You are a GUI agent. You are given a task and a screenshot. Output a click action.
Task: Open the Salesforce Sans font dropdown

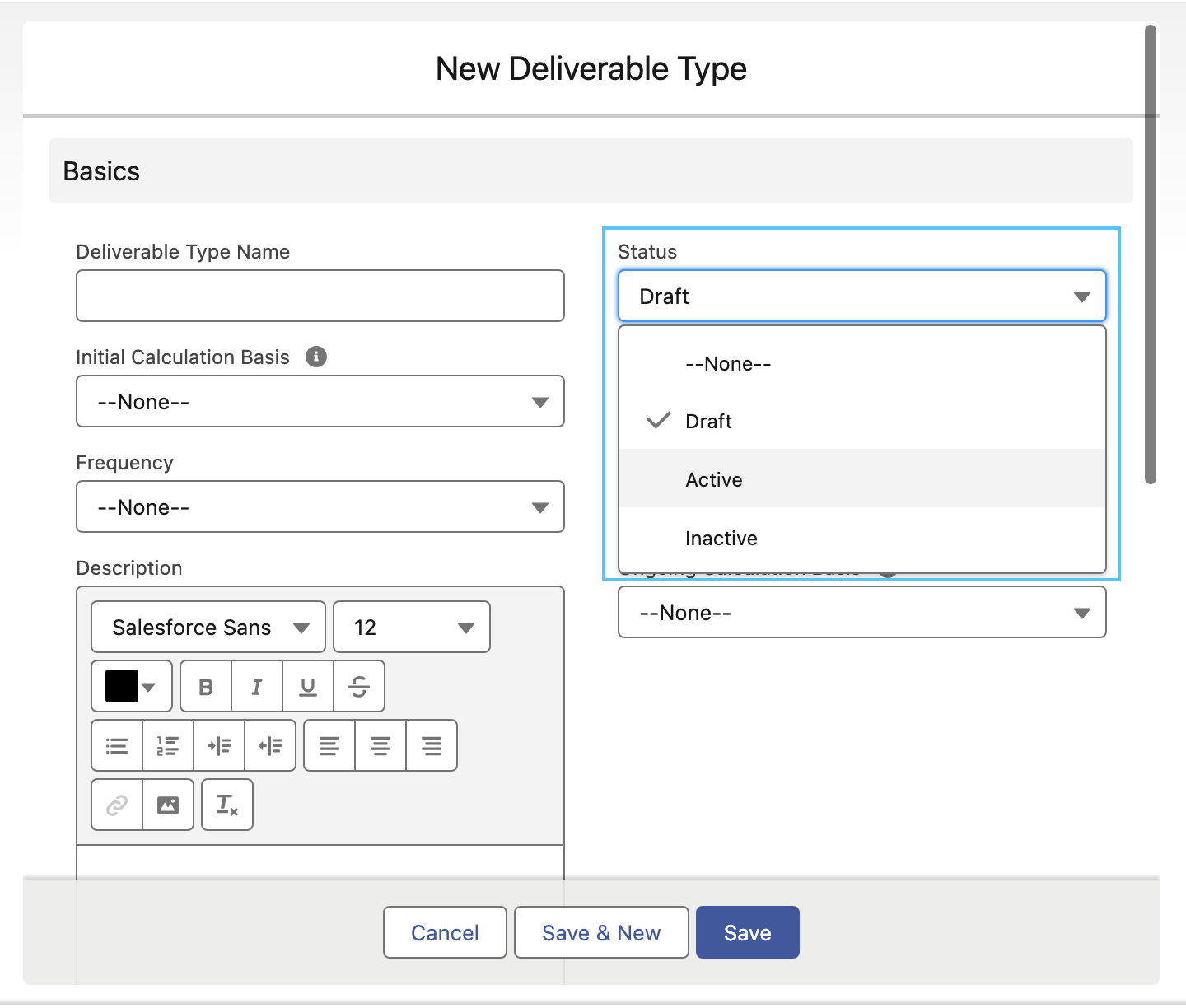[208, 627]
